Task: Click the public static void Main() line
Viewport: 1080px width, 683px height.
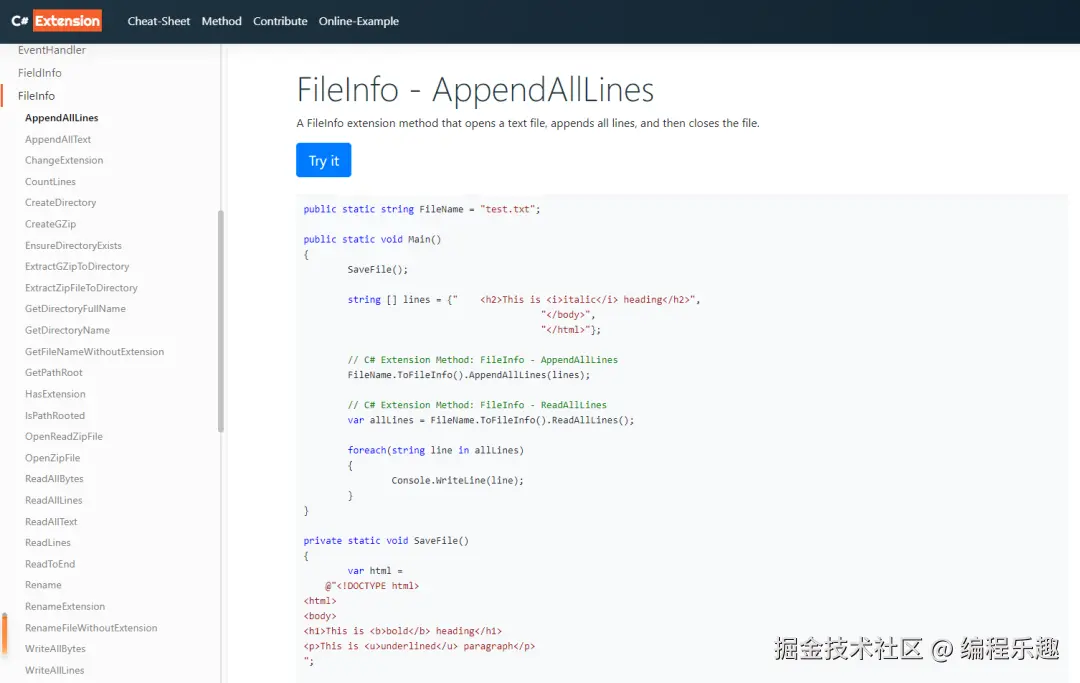Action: point(372,239)
